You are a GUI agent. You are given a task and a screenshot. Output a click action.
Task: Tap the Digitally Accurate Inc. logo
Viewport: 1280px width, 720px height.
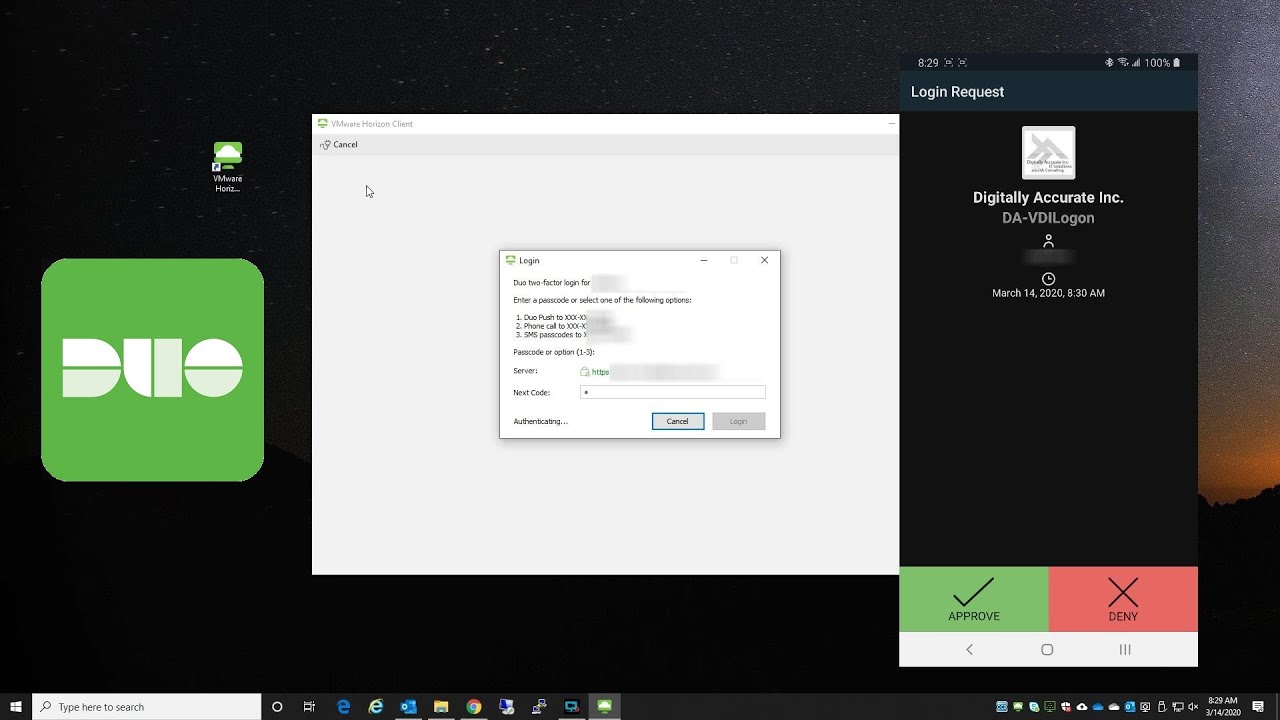click(x=1048, y=153)
